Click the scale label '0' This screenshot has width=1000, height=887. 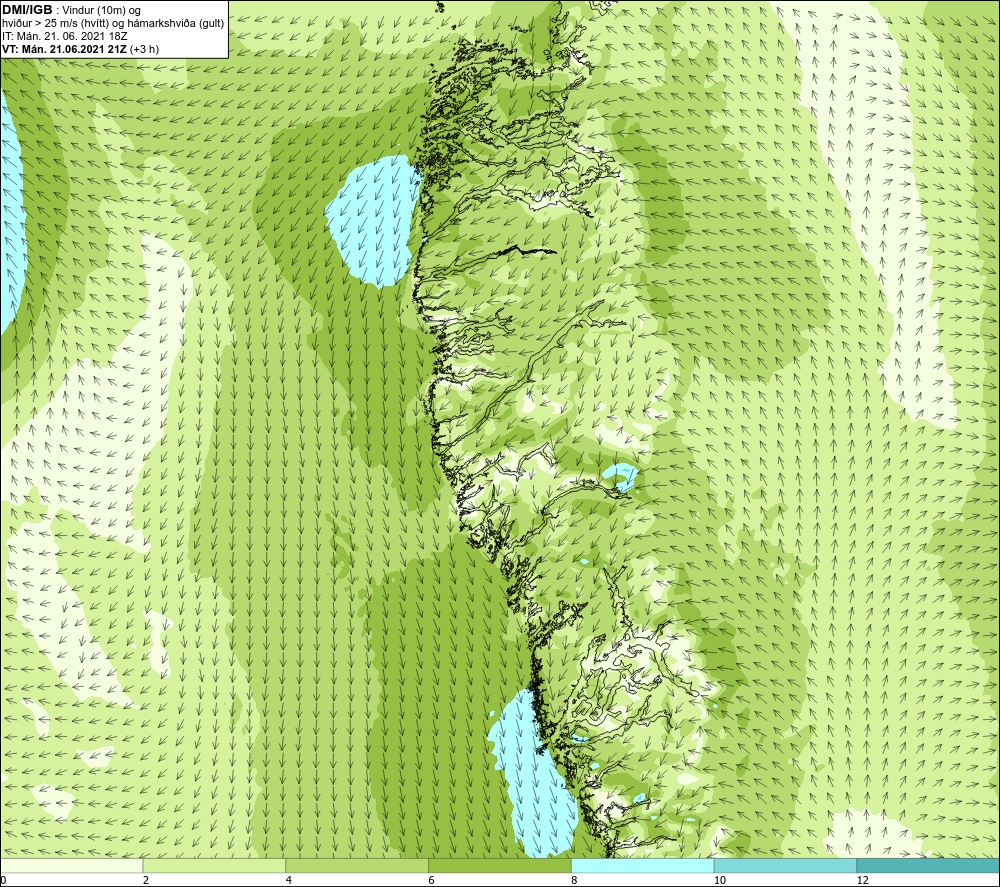3,880
